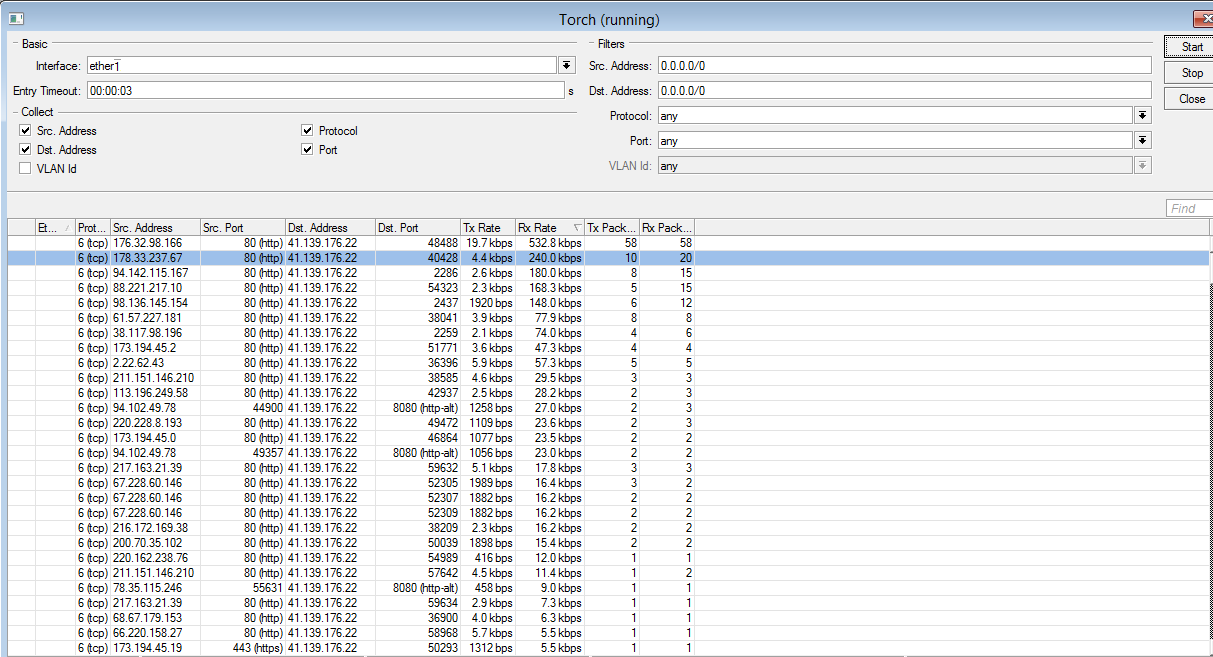Toggle the Dst. Address collect checkbox
Viewport: 1213px width, 657px height.
(x=25, y=150)
